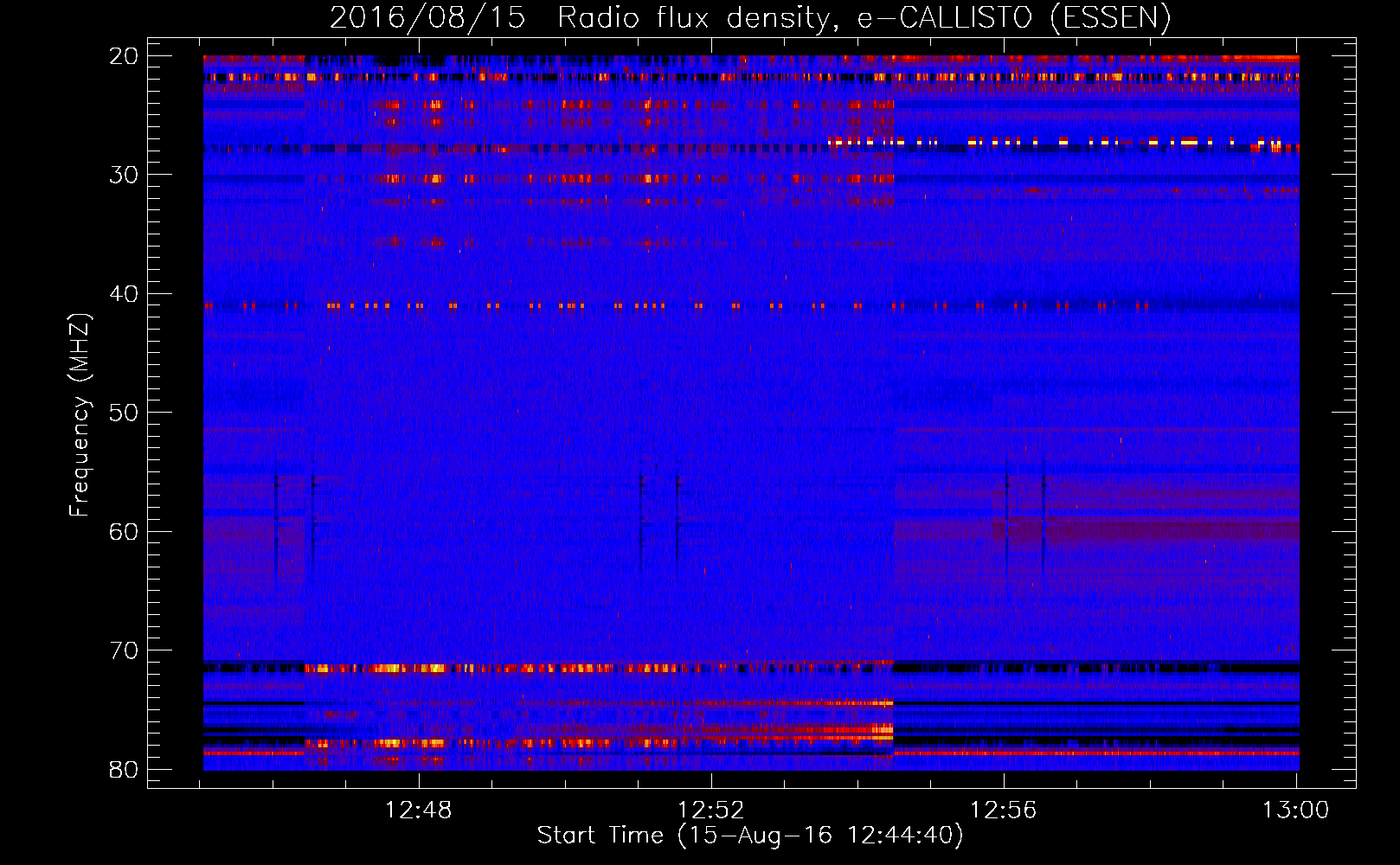Viewport: 1400px width, 865px height.
Task: Click the 12:48 time tick label
Action: 419,811
